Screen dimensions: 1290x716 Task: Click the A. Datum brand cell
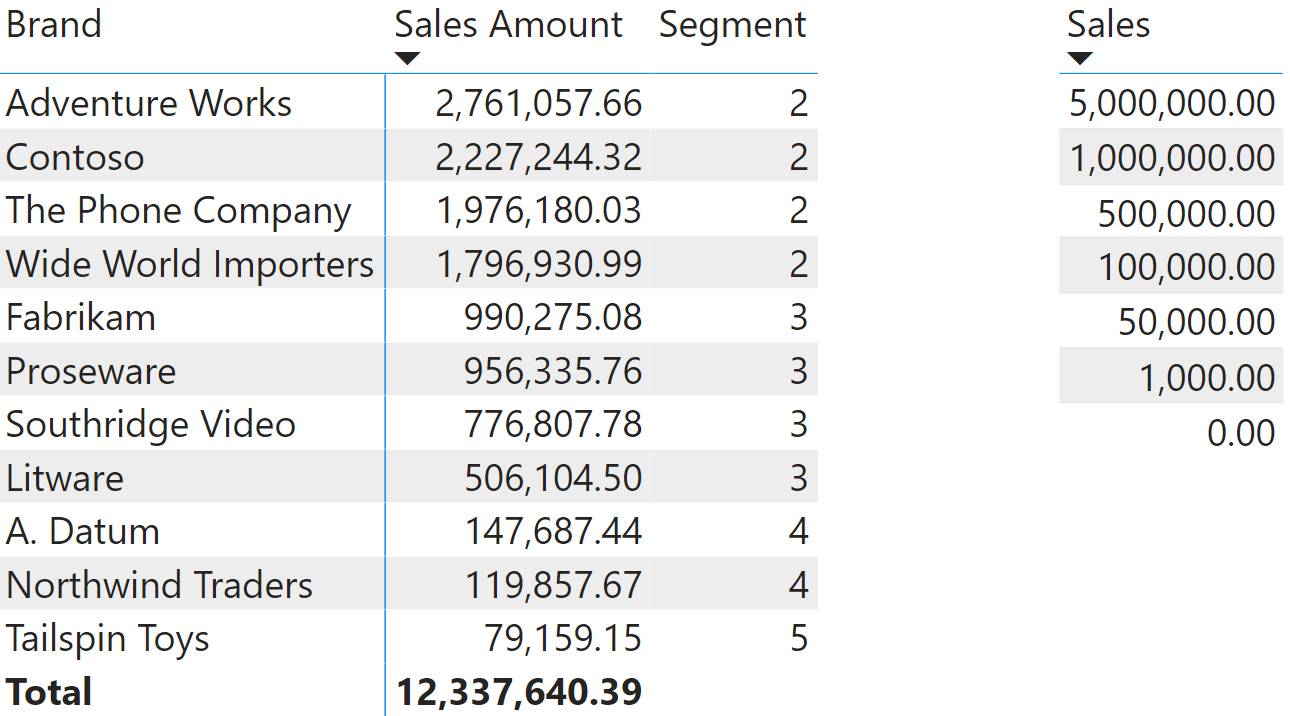83,531
